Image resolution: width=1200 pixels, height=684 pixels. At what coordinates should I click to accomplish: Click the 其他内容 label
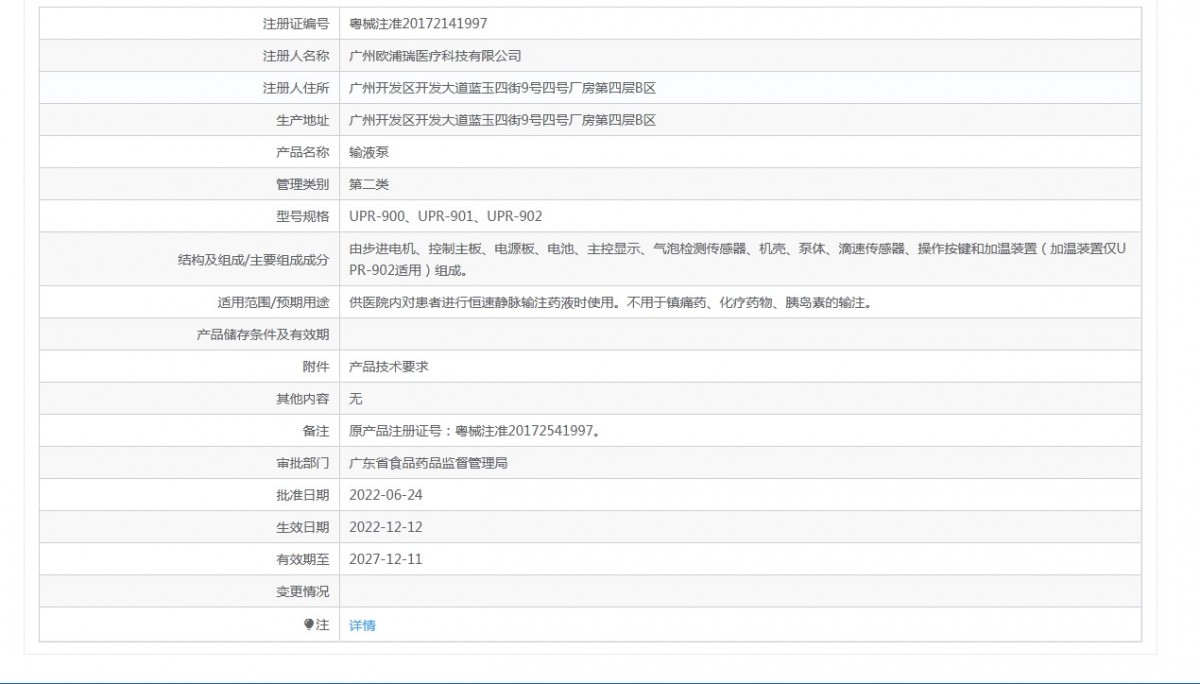pyautogui.click(x=302, y=398)
